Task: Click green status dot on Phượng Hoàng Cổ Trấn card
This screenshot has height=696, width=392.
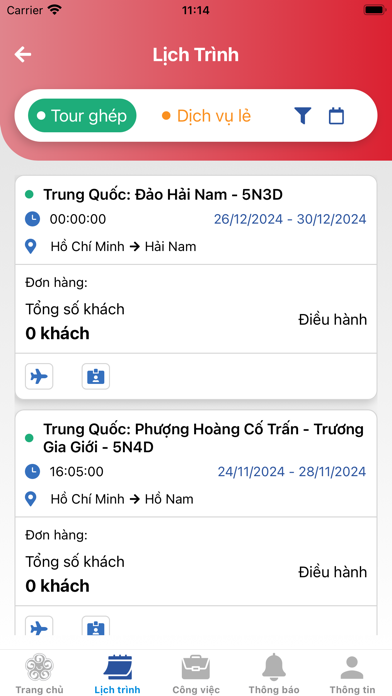Action: [x=29, y=438]
